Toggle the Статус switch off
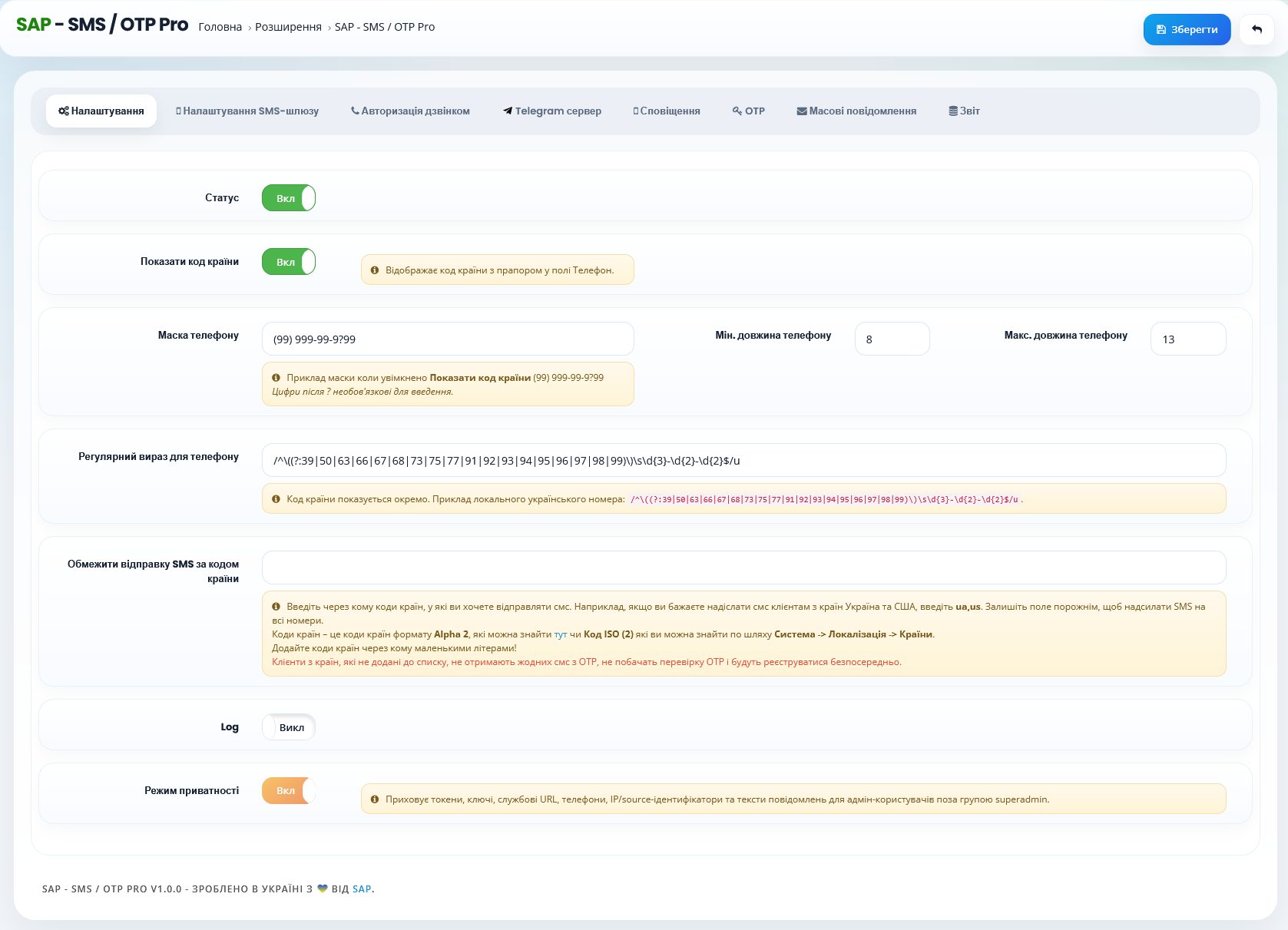The height and width of the screenshot is (930, 1288). click(x=289, y=198)
